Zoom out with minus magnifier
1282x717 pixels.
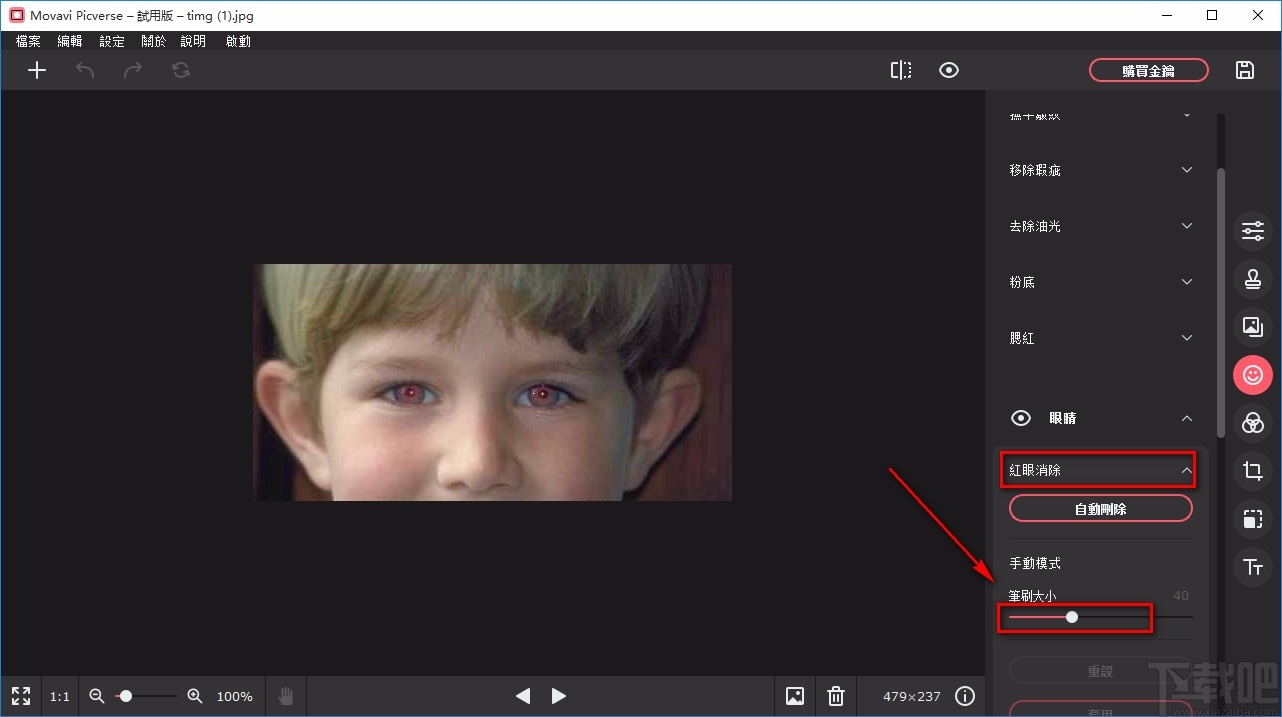pyautogui.click(x=97, y=696)
